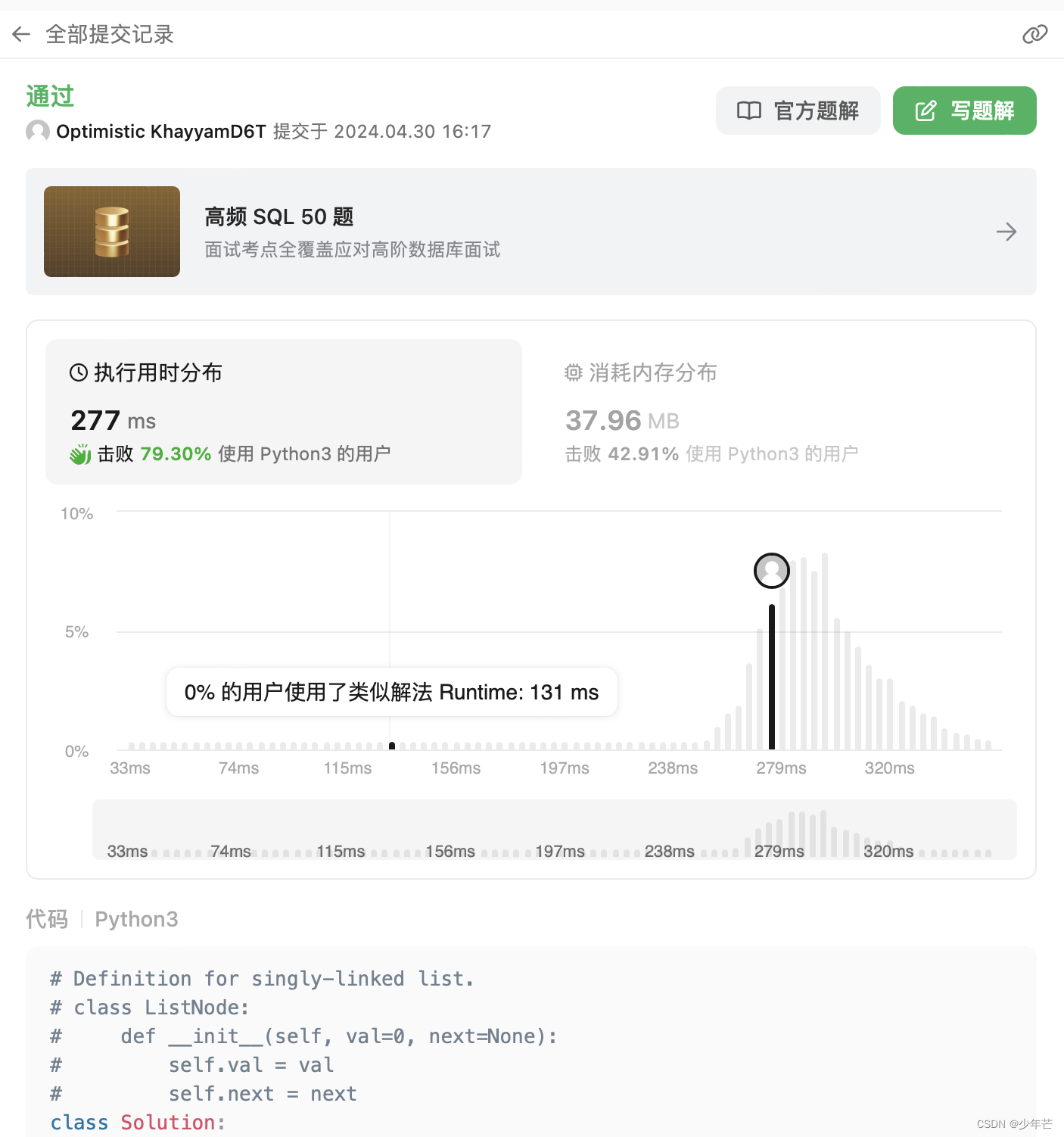
Task: Select the 执行用时分布 runtime distribution tab
Action: point(284,412)
